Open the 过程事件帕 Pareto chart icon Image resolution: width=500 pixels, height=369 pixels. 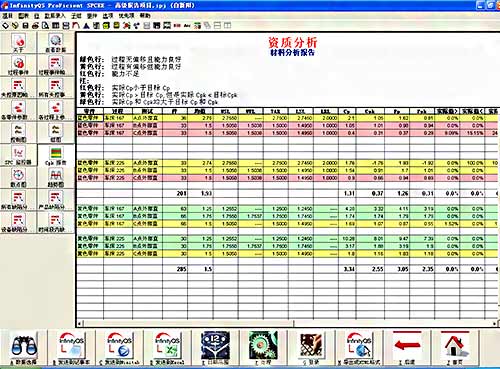(56, 65)
